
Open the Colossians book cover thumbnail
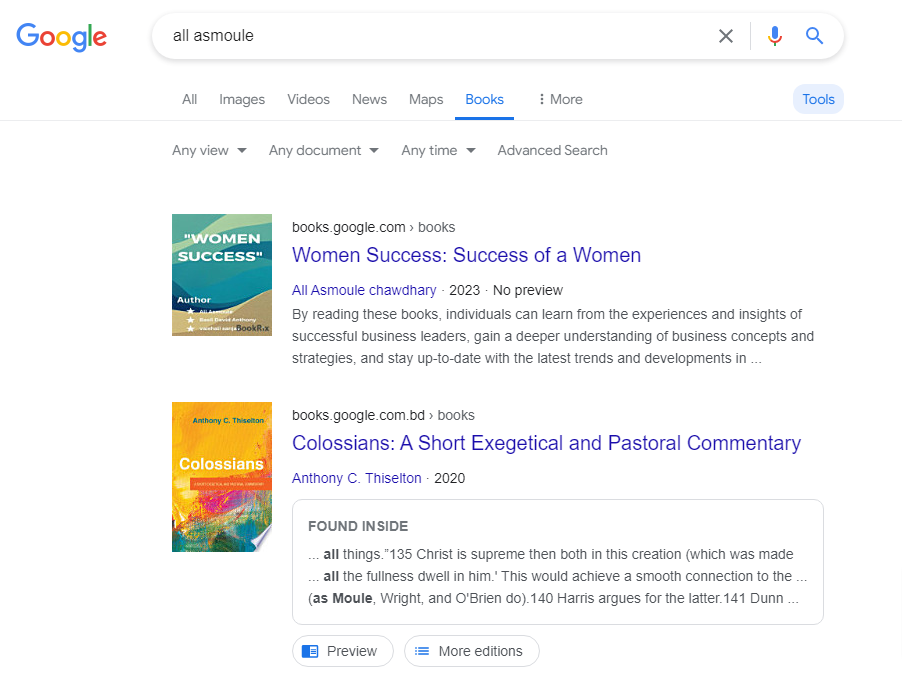(x=222, y=477)
